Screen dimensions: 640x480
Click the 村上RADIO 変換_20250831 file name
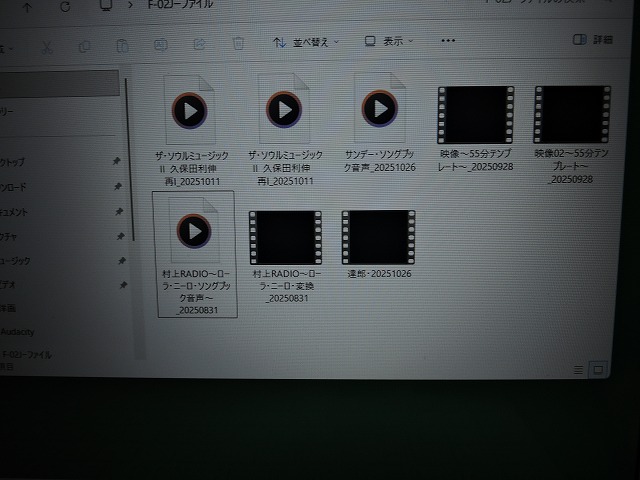[287, 286]
